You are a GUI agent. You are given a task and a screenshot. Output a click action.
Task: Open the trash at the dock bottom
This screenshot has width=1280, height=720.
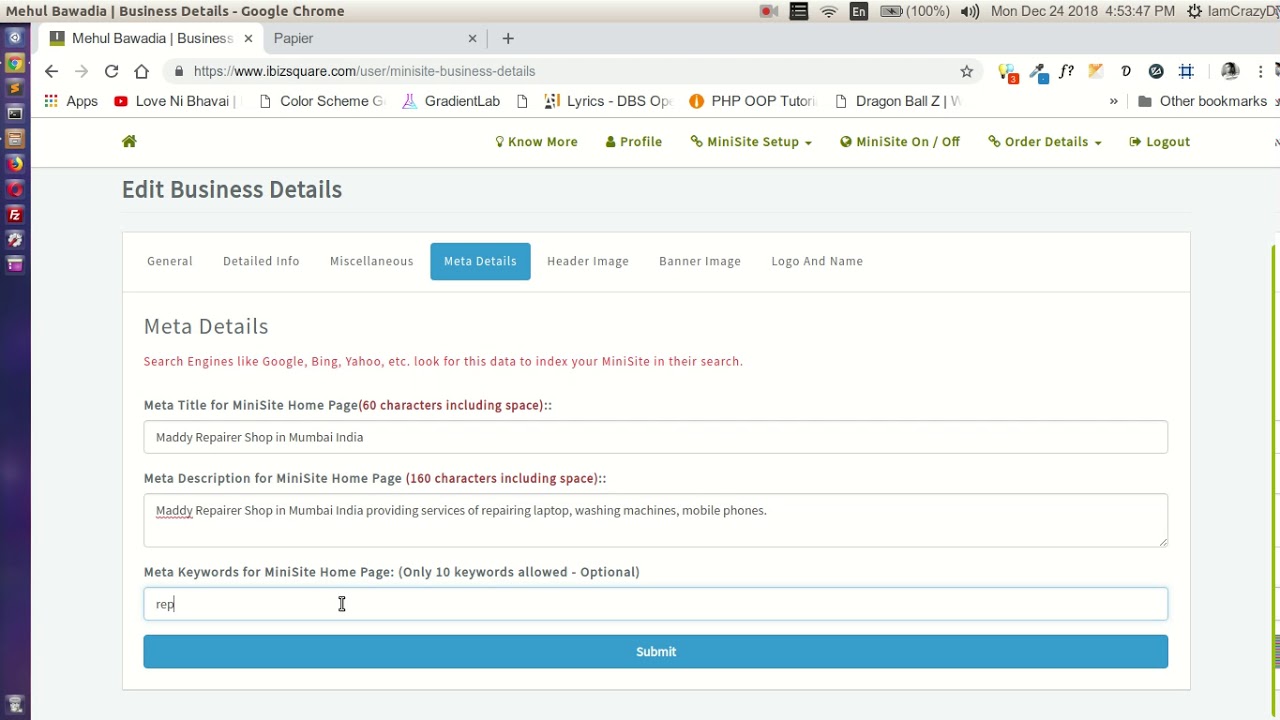click(15, 704)
